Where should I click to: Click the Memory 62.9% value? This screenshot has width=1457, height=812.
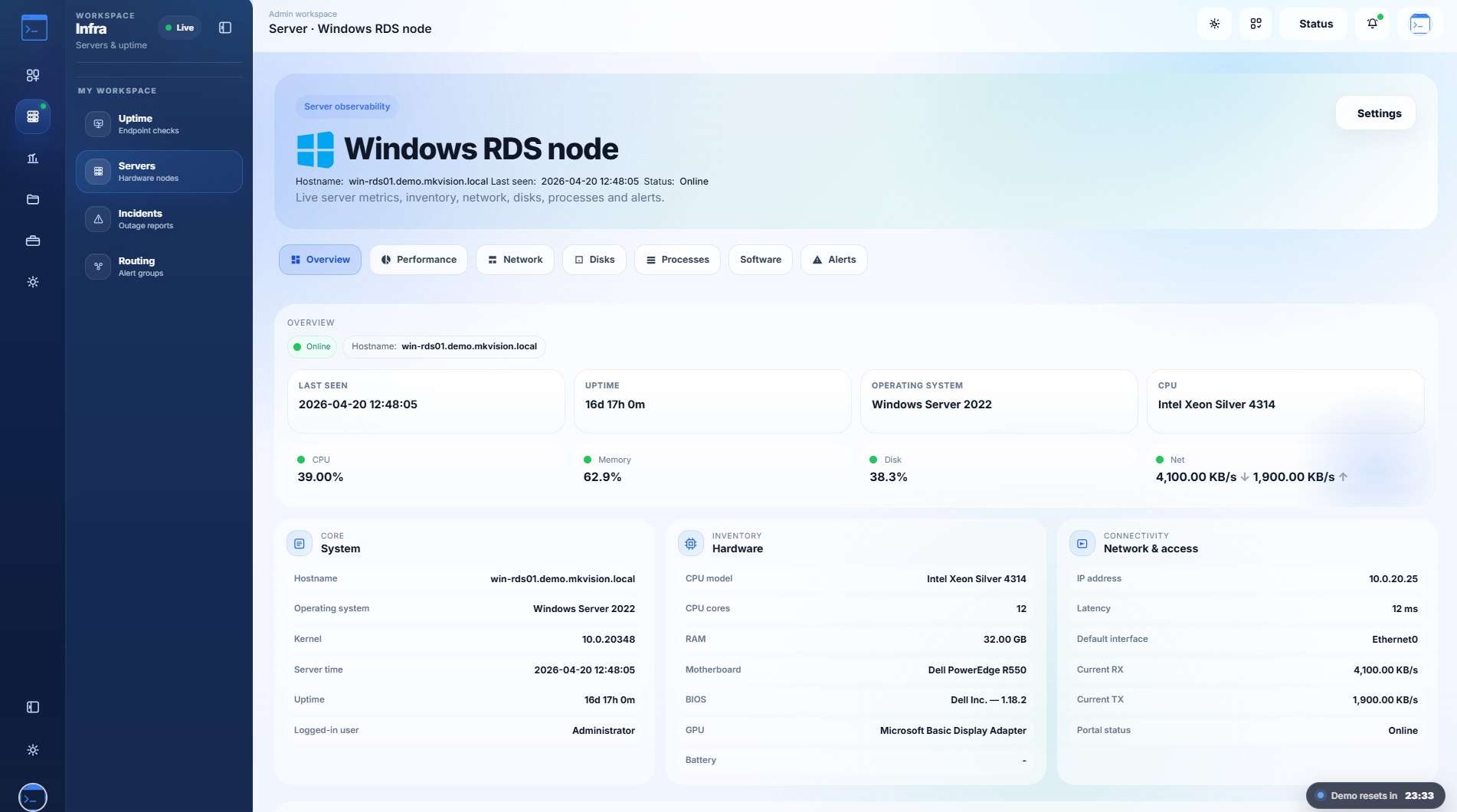pyautogui.click(x=602, y=477)
